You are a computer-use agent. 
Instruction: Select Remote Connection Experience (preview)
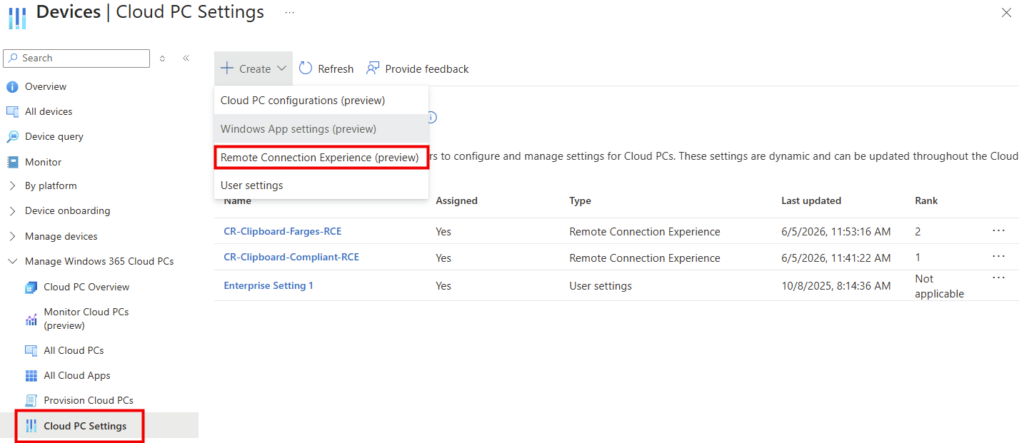tap(321, 157)
